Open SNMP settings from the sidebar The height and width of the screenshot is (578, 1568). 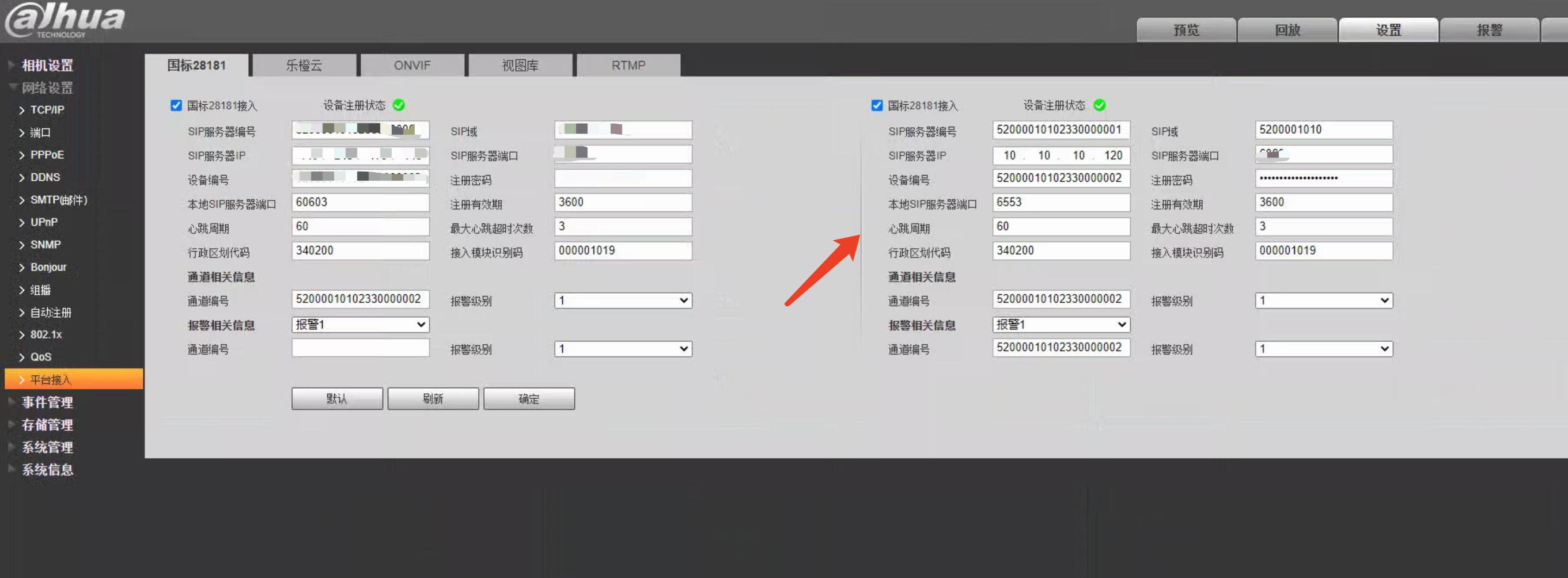(46, 244)
